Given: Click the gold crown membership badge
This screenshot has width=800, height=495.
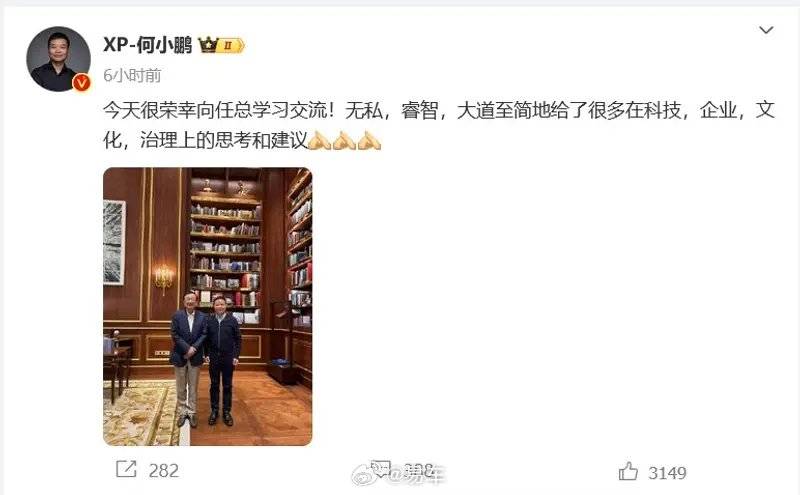Looking at the screenshot, I should tap(208, 45).
